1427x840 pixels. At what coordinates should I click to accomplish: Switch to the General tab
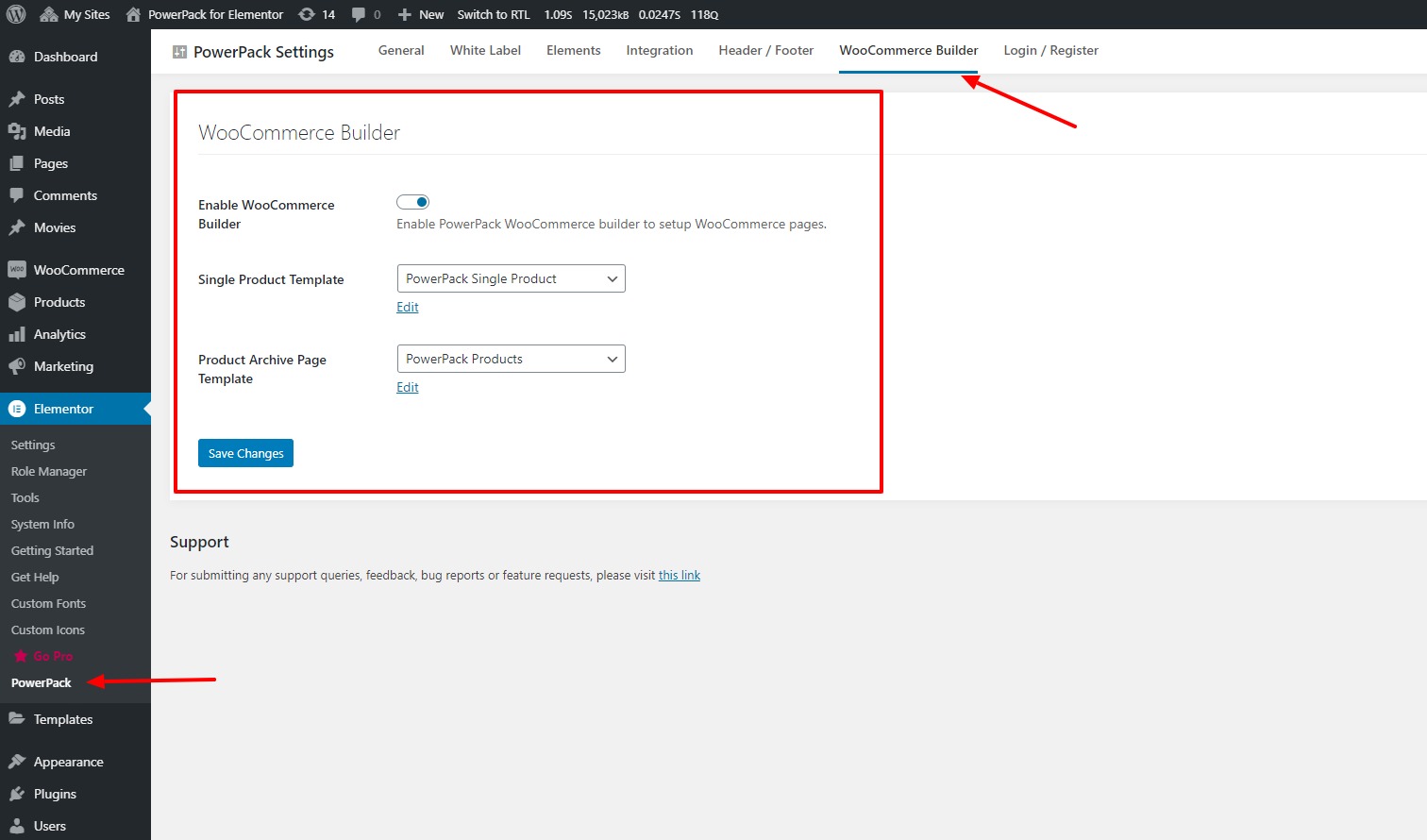[401, 50]
